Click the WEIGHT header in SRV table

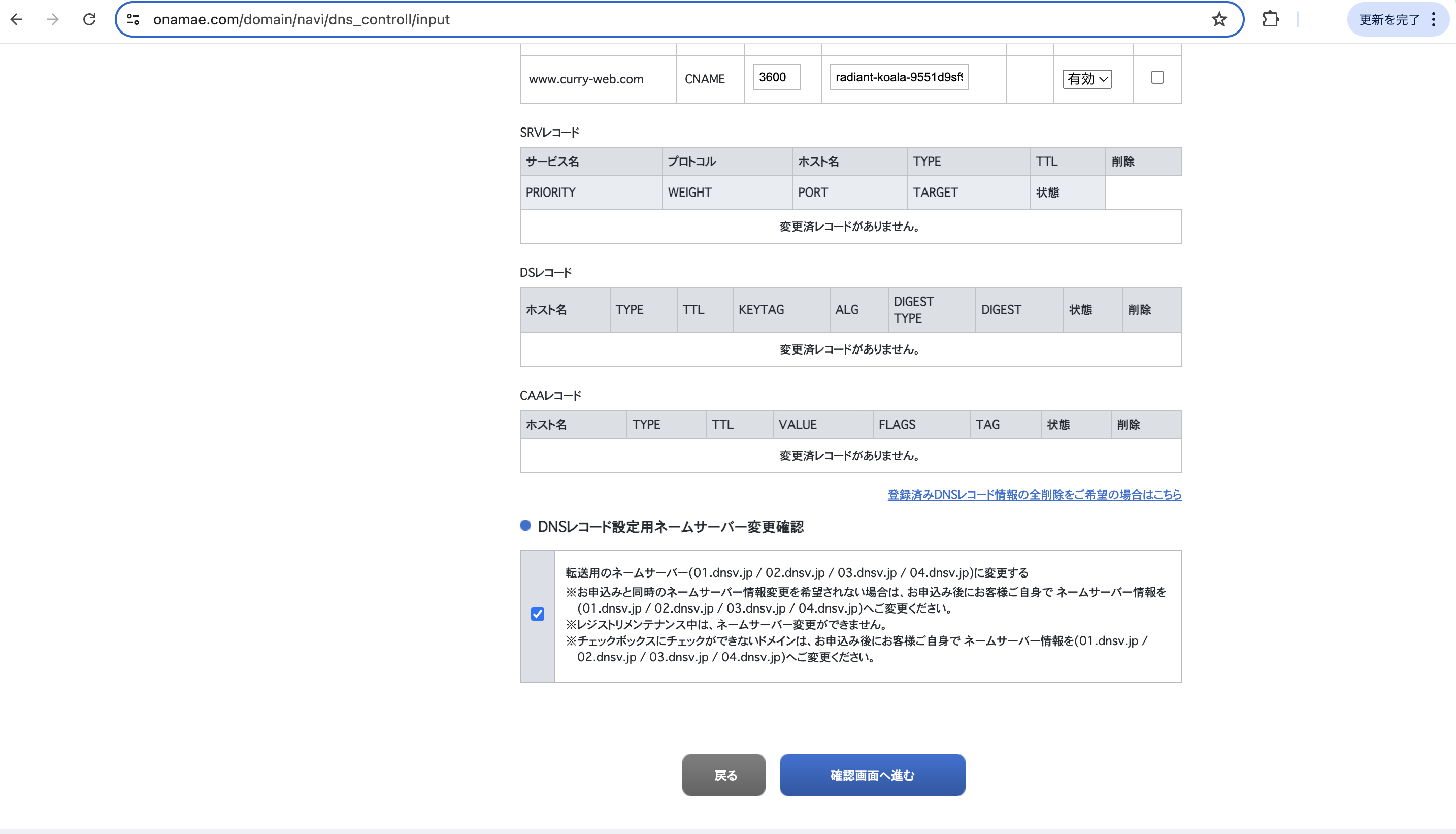click(727, 193)
